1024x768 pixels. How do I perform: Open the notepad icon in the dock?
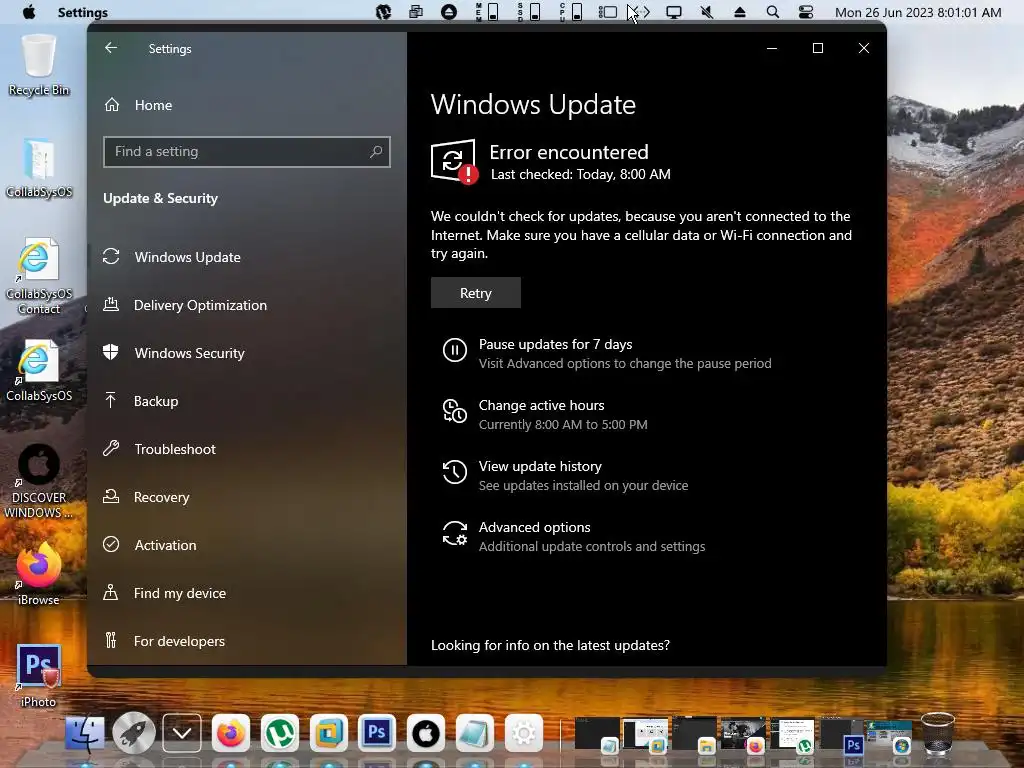point(475,733)
